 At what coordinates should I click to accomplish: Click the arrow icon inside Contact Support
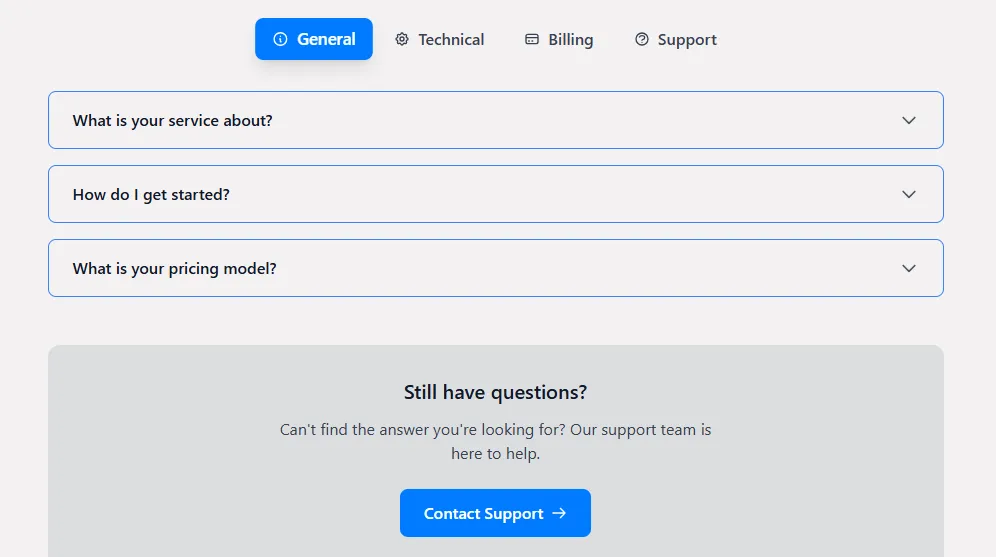pyautogui.click(x=560, y=513)
